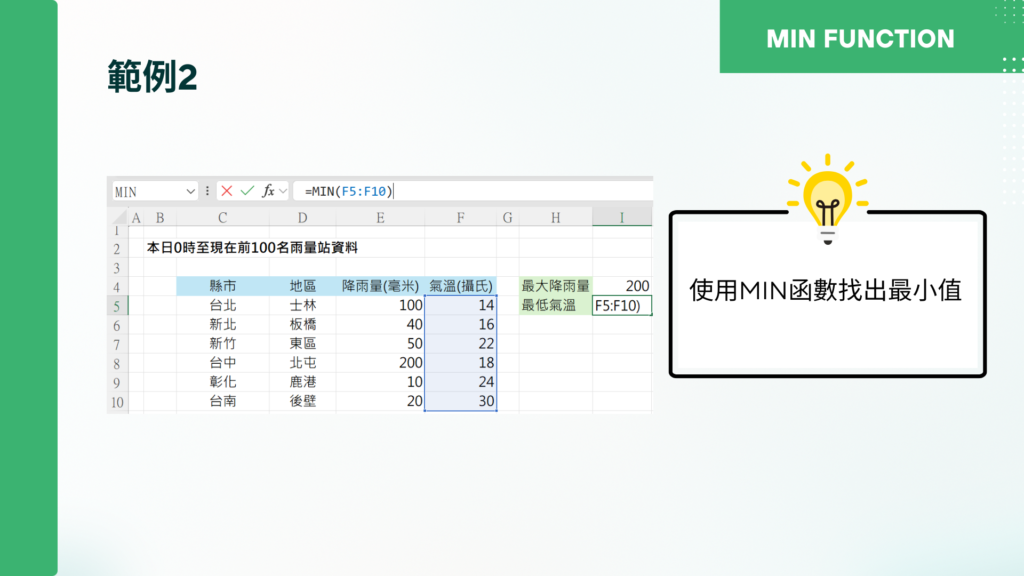Click the '彰化' cell

(x=223, y=382)
